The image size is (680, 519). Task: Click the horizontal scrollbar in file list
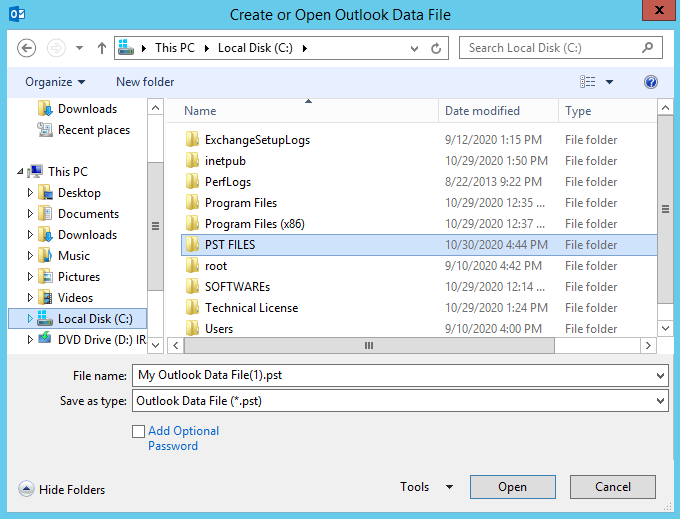point(369,346)
